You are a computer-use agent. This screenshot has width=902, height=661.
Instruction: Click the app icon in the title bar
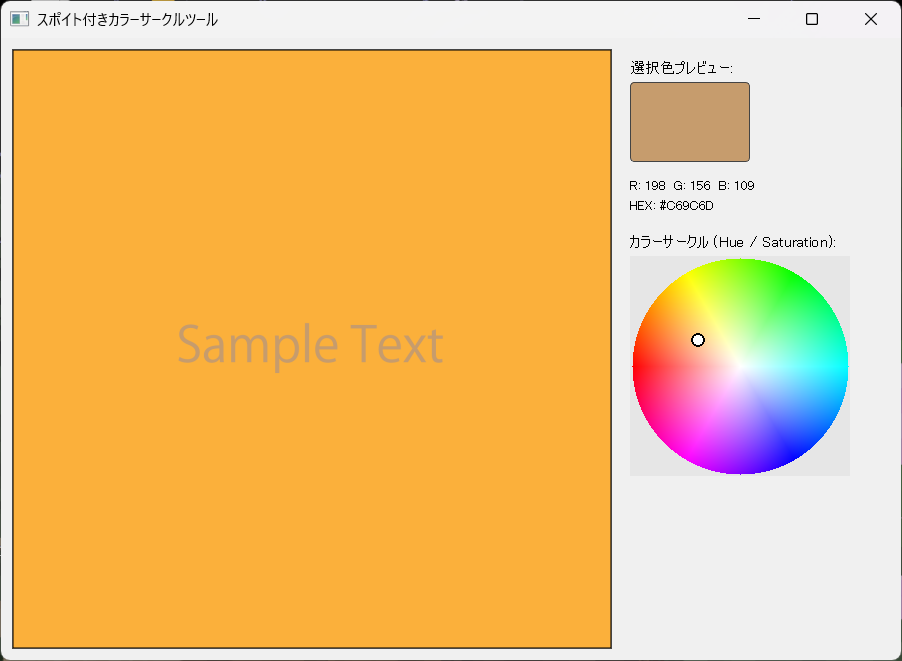(x=19, y=19)
